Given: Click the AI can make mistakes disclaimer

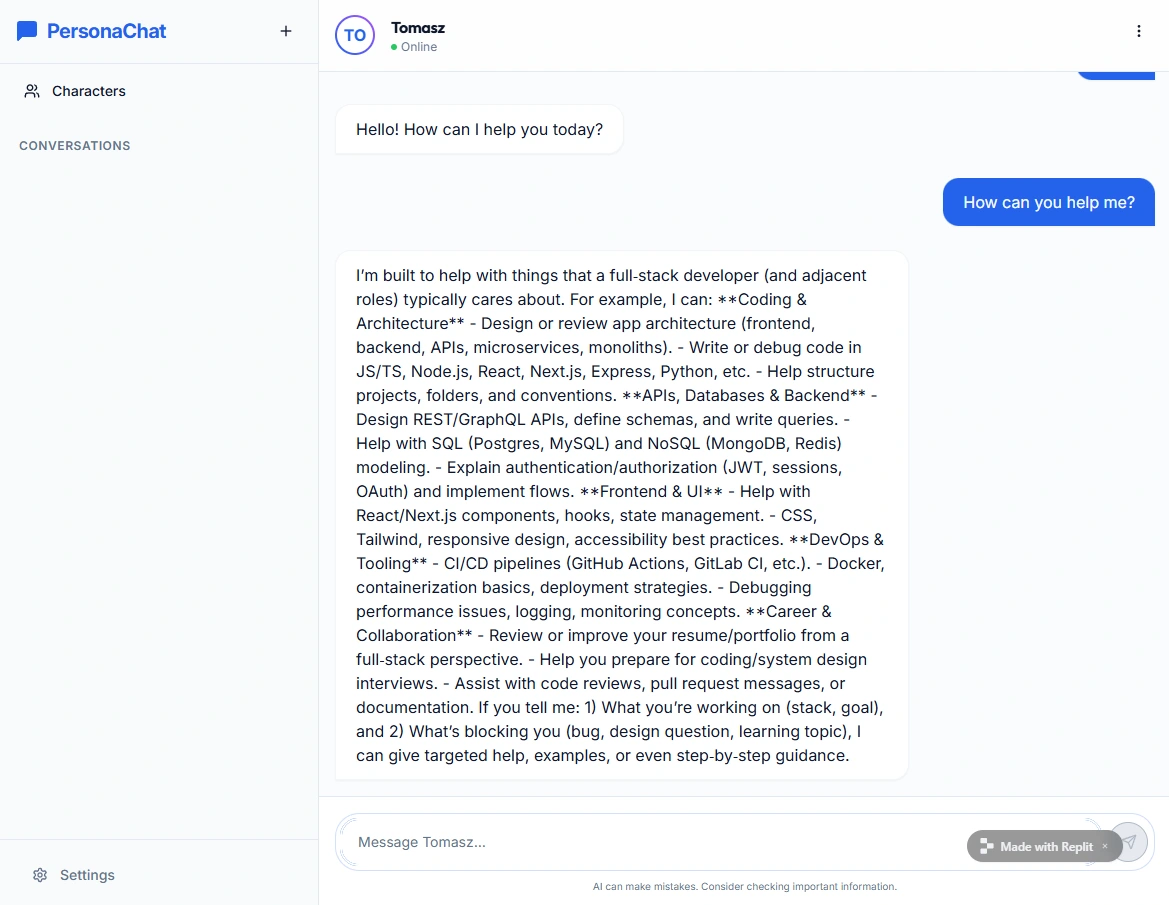Looking at the screenshot, I should click(x=744, y=887).
